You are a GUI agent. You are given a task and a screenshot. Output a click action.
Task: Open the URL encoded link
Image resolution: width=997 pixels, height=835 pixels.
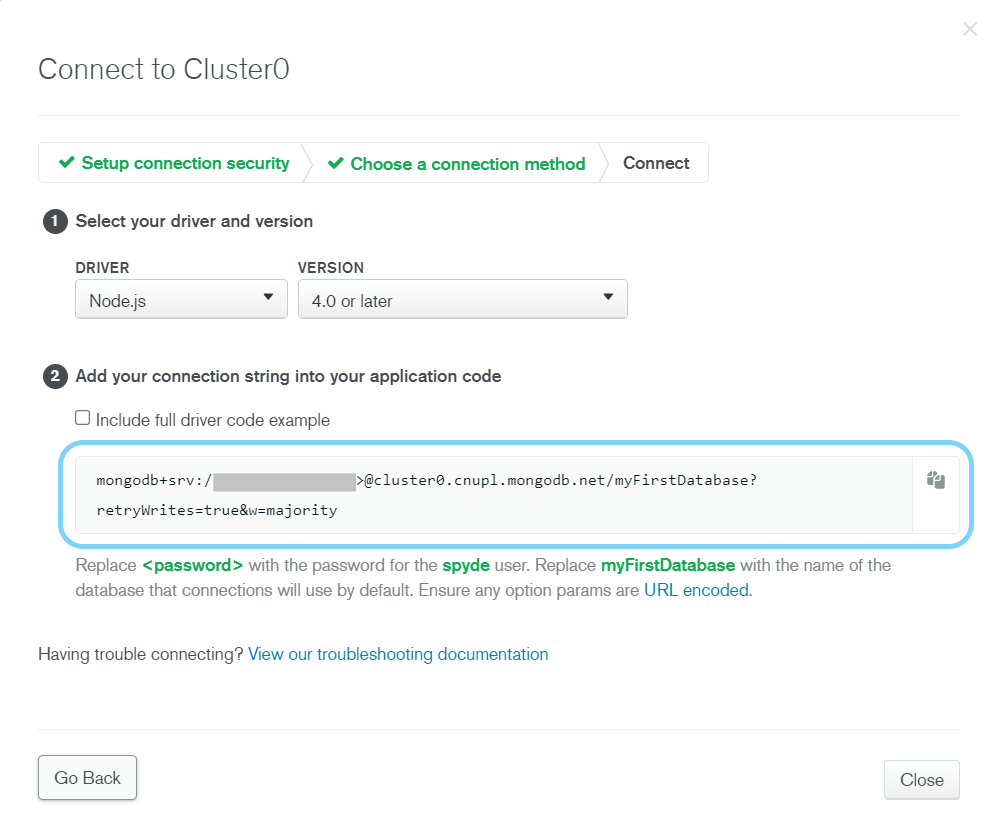point(696,590)
